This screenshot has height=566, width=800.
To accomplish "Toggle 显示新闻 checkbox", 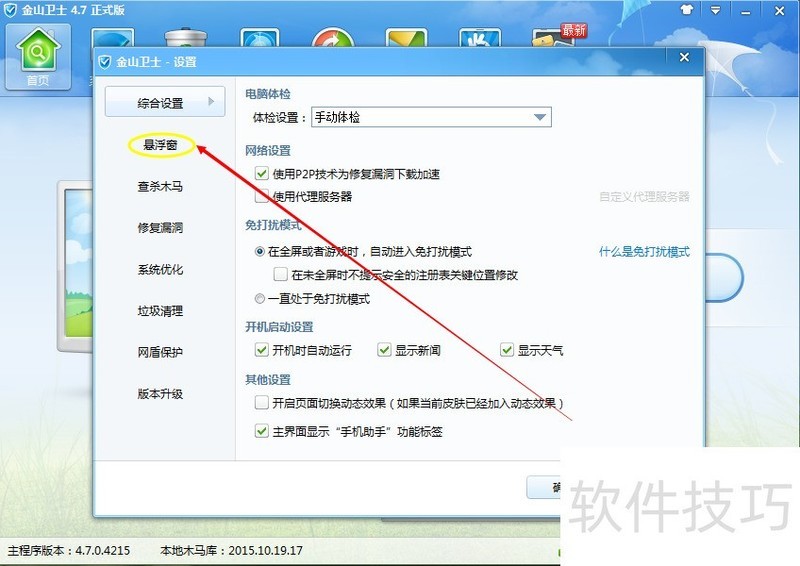I will coord(384,350).
